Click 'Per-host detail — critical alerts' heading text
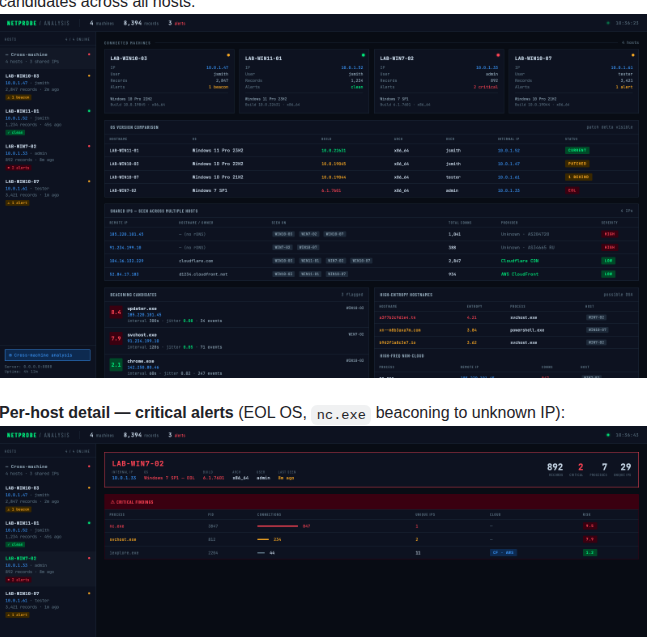This screenshot has height=637, width=647. pos(117,413)
